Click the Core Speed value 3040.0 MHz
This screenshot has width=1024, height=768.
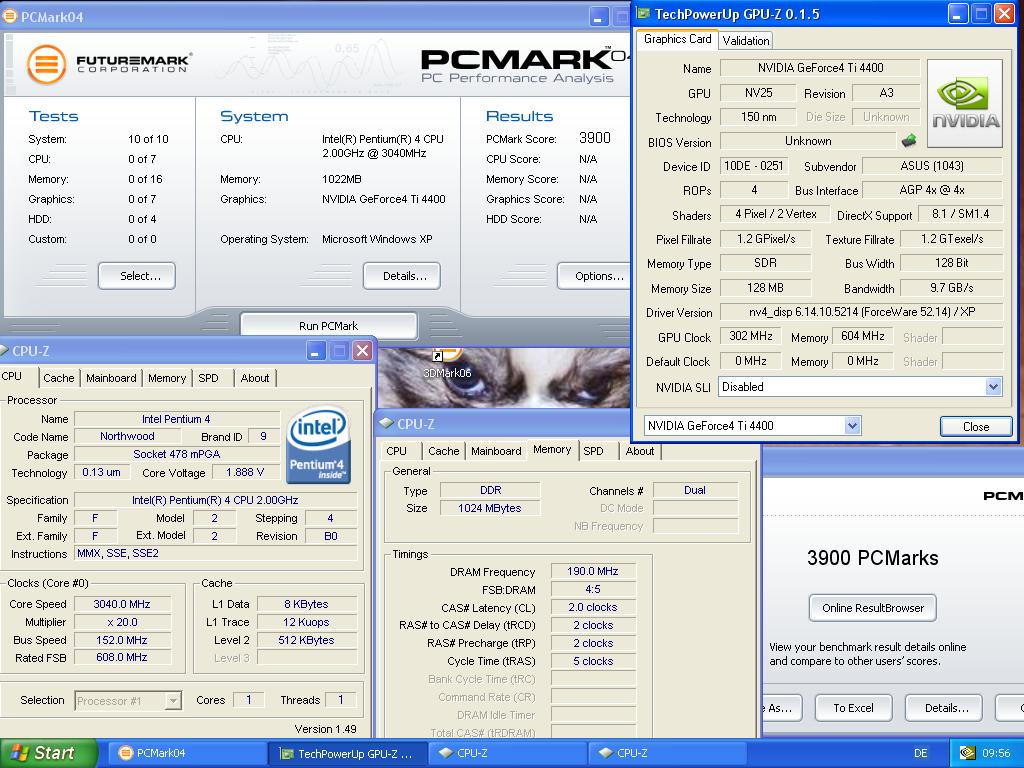click(x=122, y=604)
